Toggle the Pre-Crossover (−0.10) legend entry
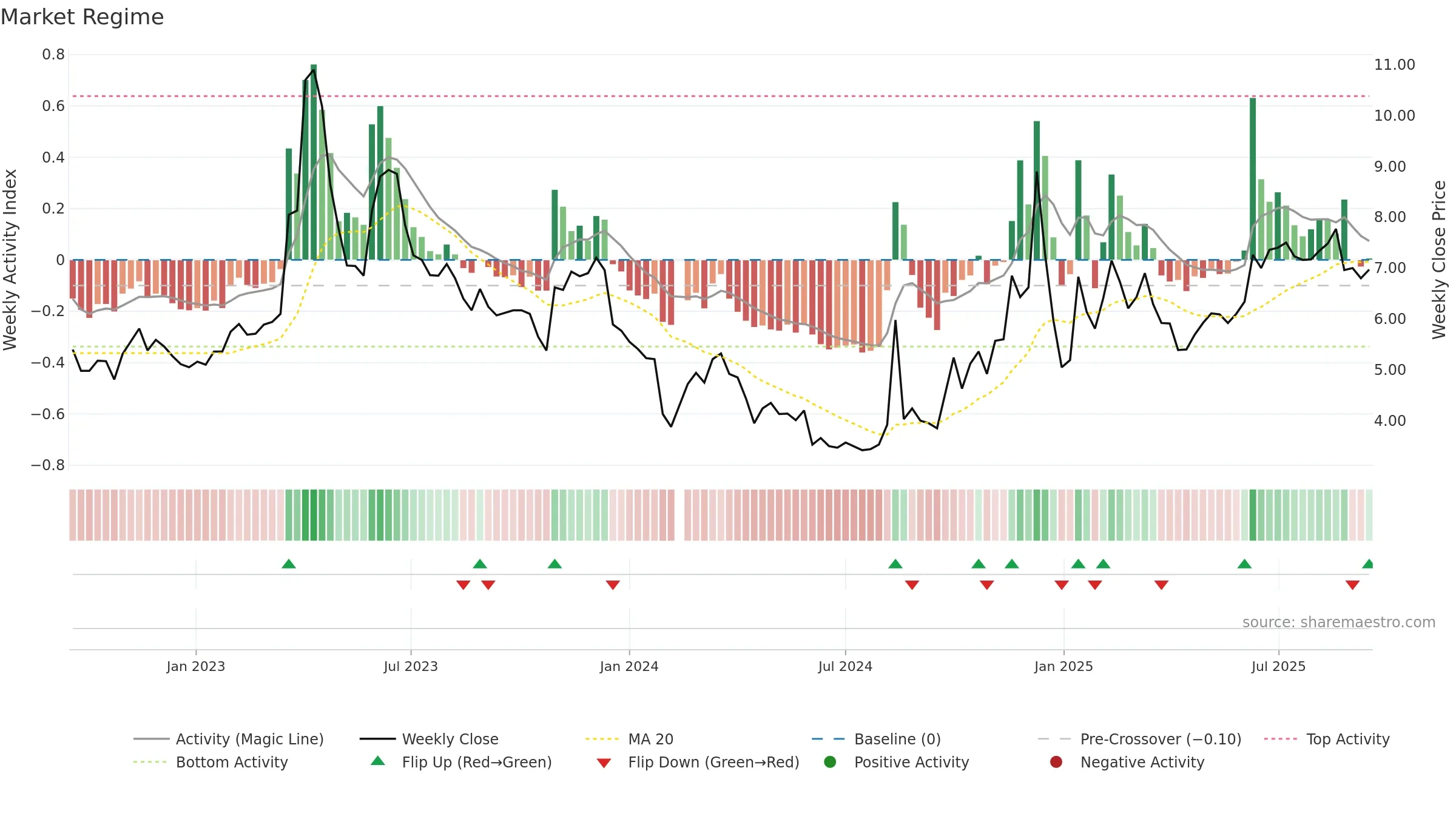 click(1139, 739)
